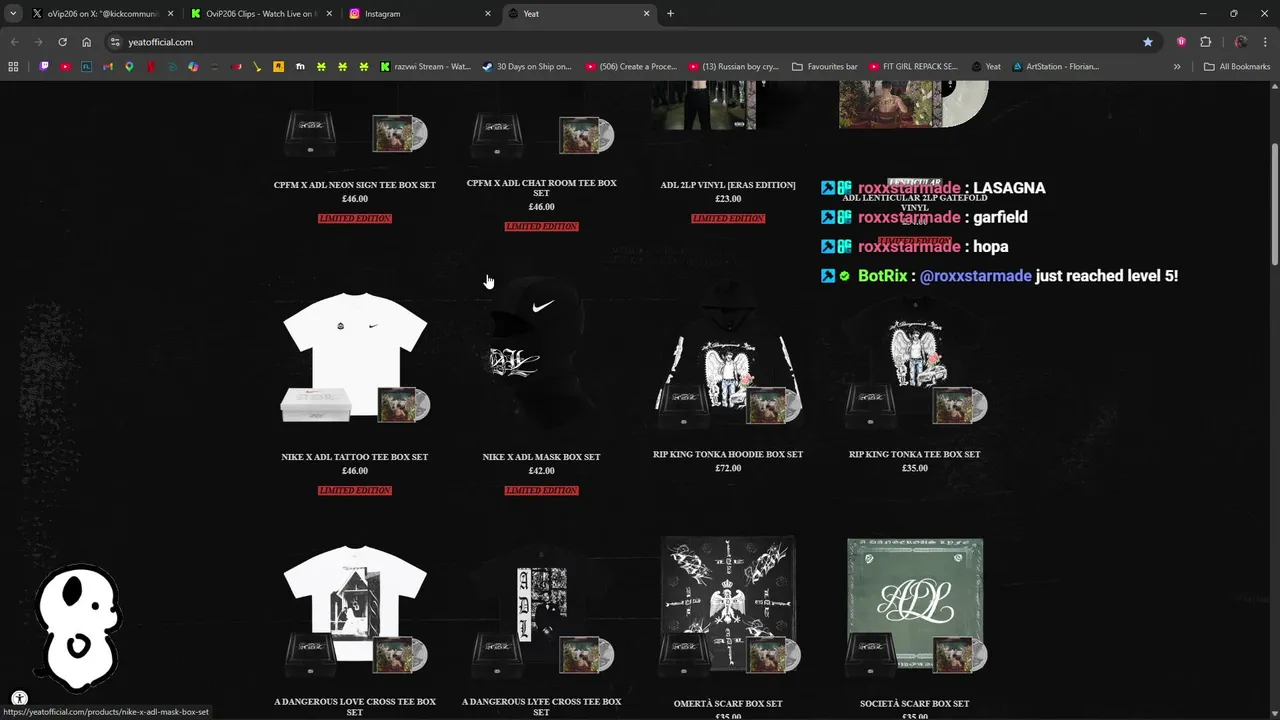Open the FL Studio bookmark icon
This screenshot has width=1280, height=720.
pyautogui.click(x=86, y=67)
